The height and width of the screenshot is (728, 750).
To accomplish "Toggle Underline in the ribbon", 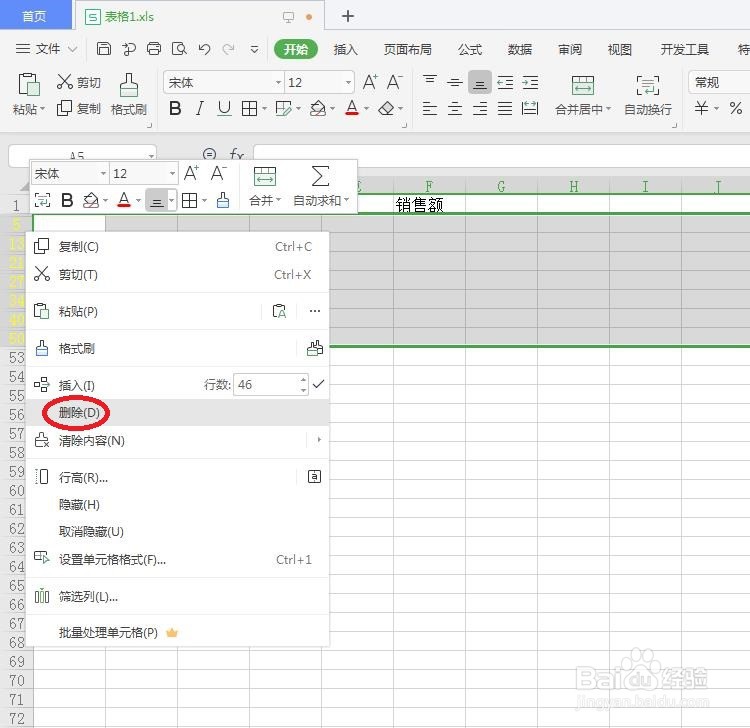I will tap(224, 109).
